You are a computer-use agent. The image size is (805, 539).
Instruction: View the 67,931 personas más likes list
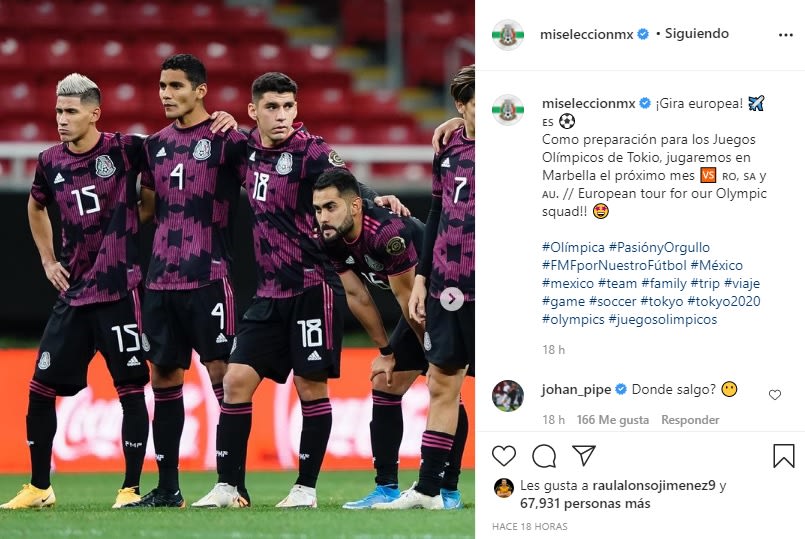[x=585, y=504]
